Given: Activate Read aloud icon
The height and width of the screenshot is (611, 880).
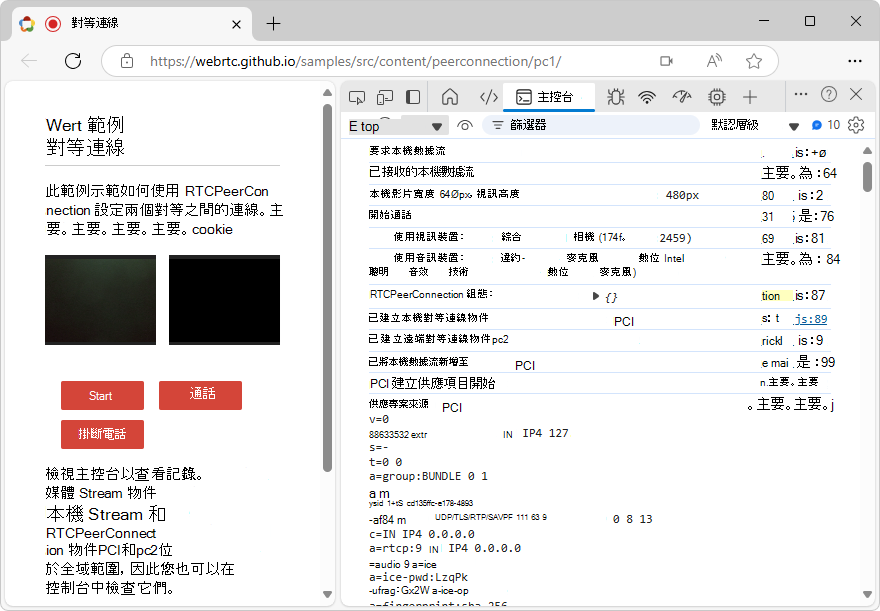Looking at the screenshot, I should tap(714, 61).
